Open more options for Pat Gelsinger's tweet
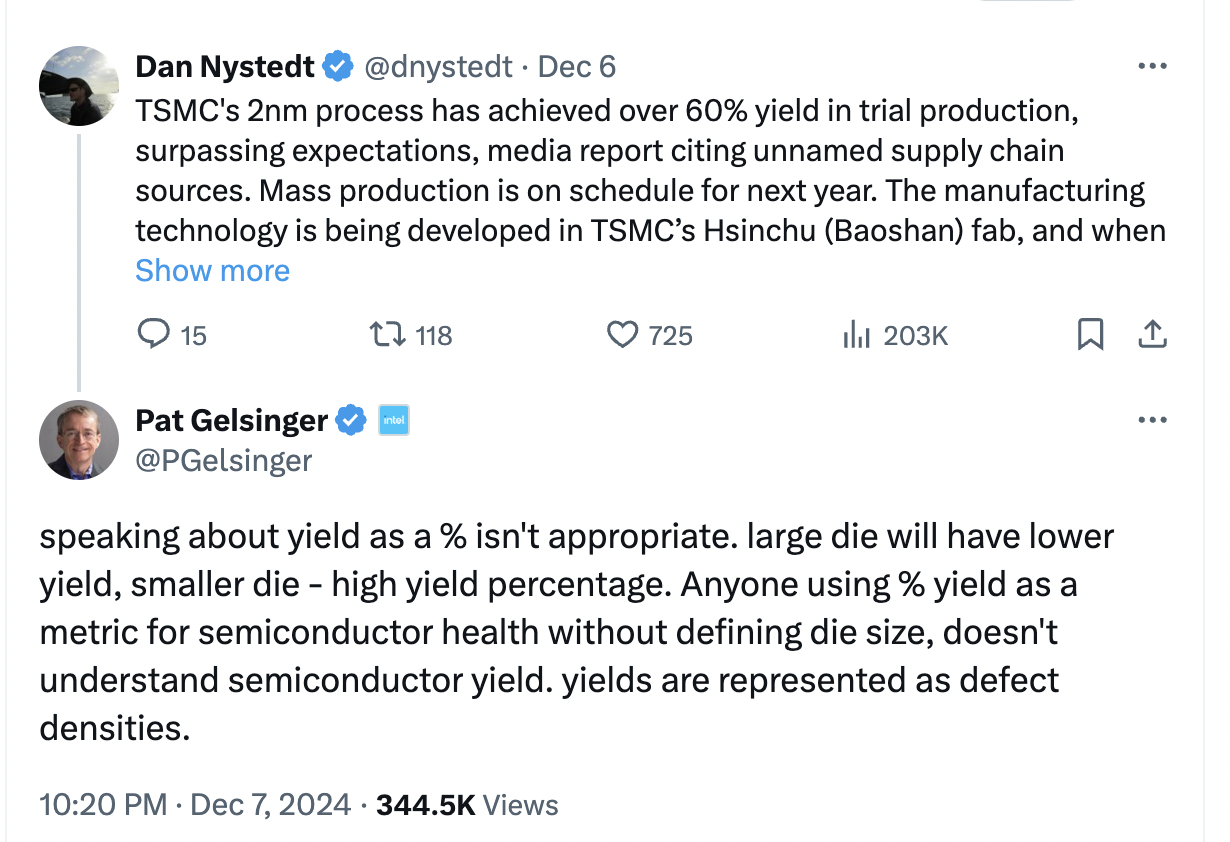The width and height of the screenshot is (1230, 842). (x=1152, y=420)
